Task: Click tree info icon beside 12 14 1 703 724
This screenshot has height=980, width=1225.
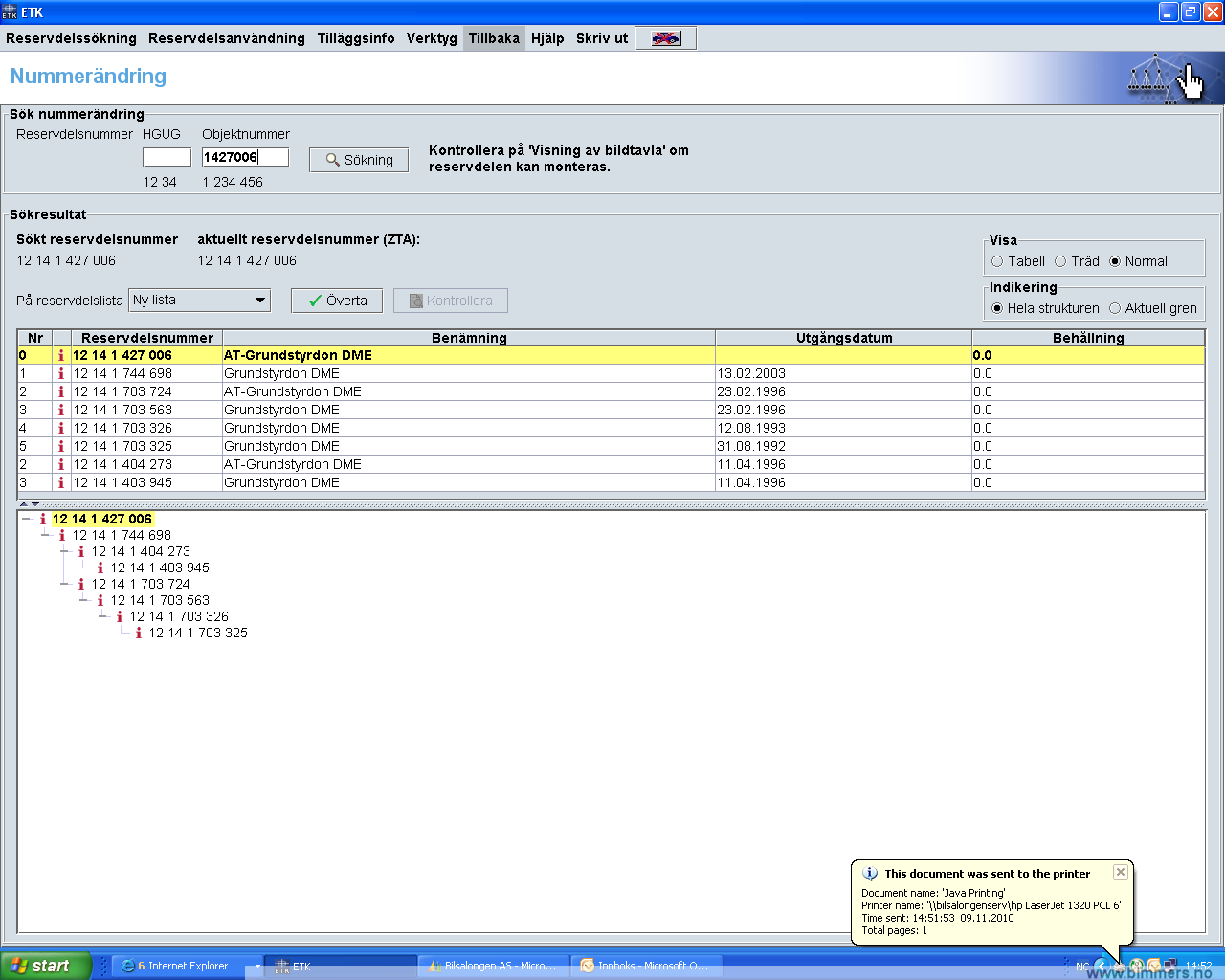Action: (80, 584)
